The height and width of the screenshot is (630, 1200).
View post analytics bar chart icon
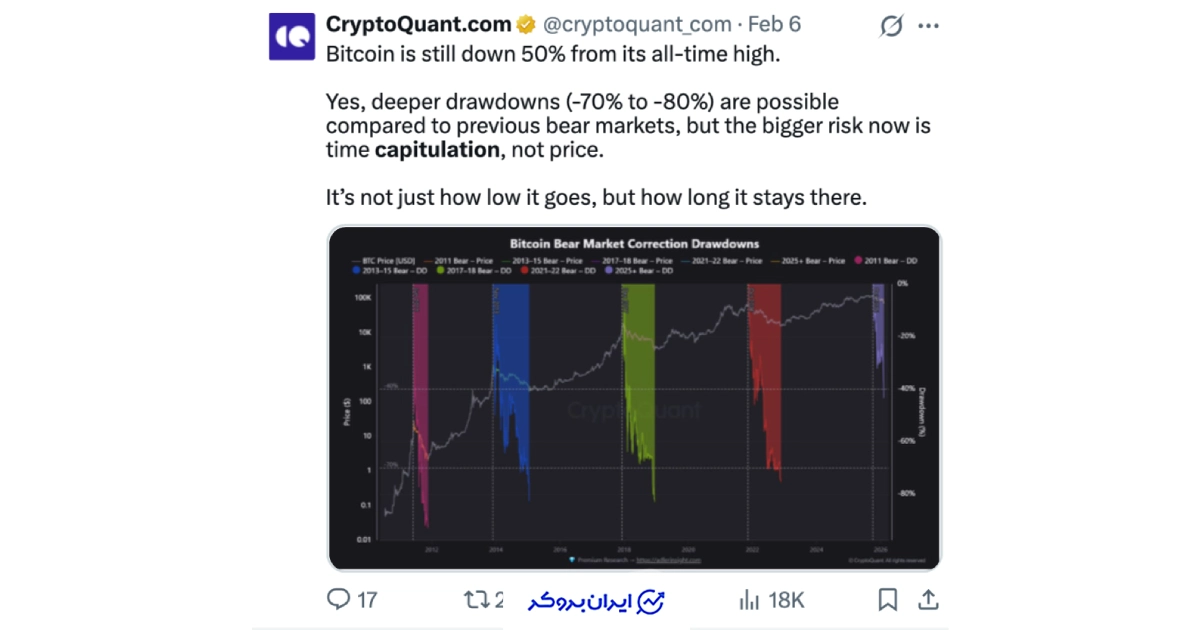748,599
